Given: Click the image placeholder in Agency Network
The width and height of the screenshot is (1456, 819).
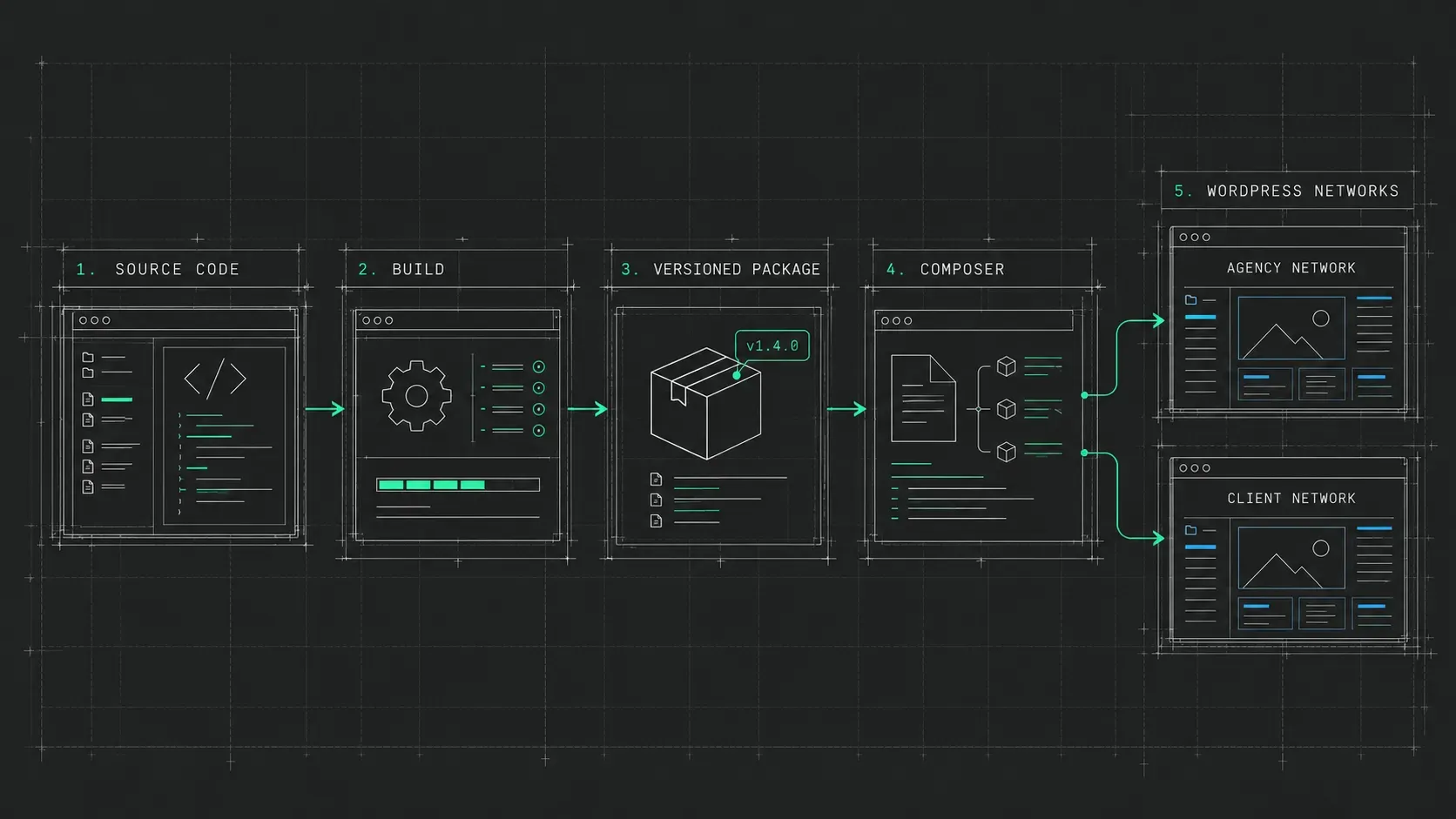Looking at the screenshot, I should 1291,328.
